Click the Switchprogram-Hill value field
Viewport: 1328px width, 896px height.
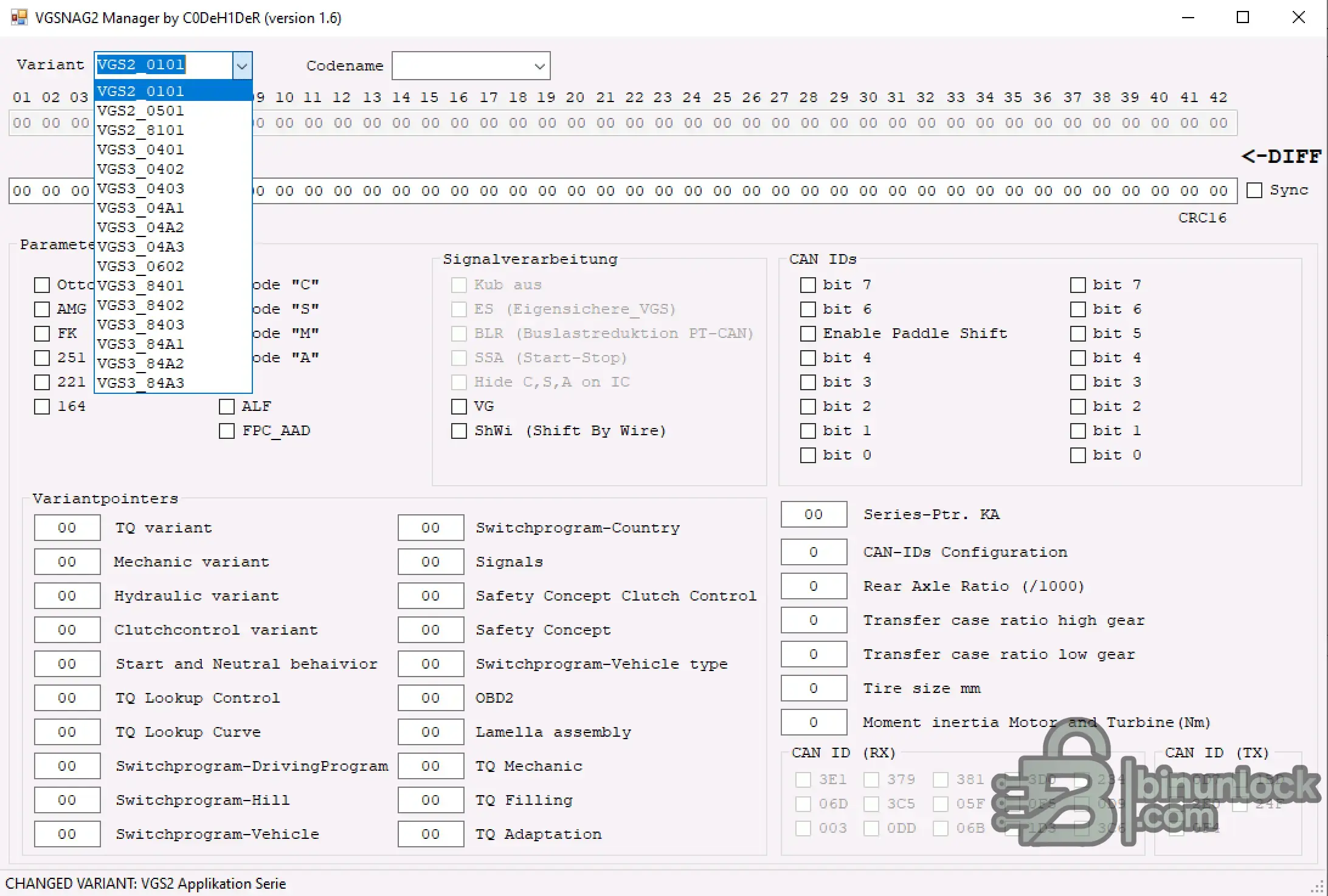[67, 800]
